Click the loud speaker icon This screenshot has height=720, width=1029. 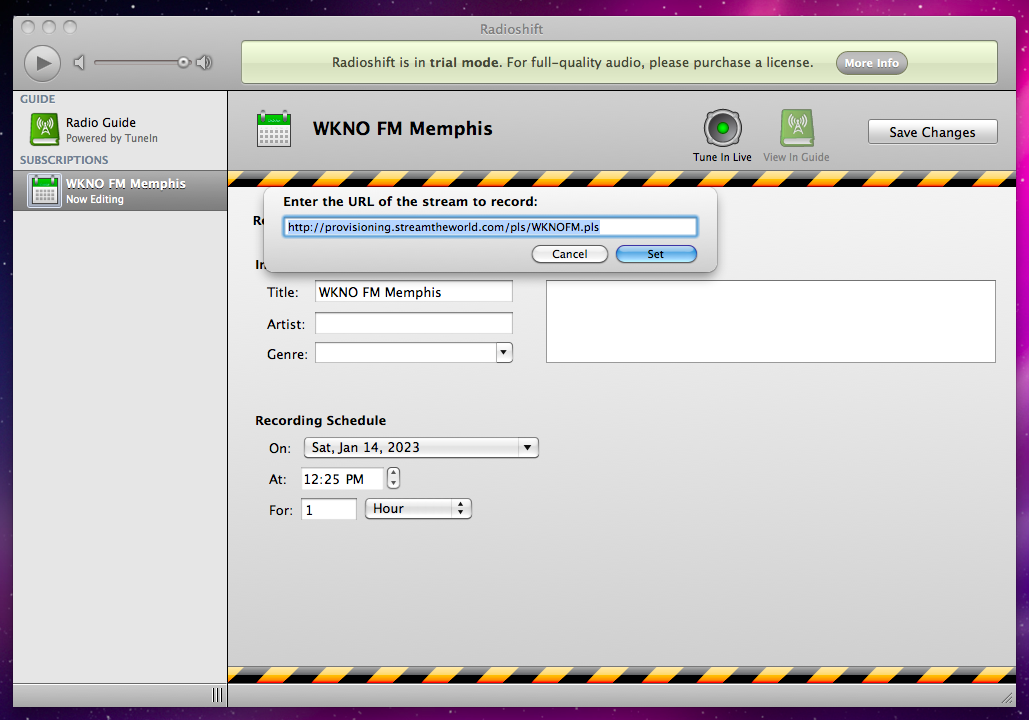coord(204,62)
